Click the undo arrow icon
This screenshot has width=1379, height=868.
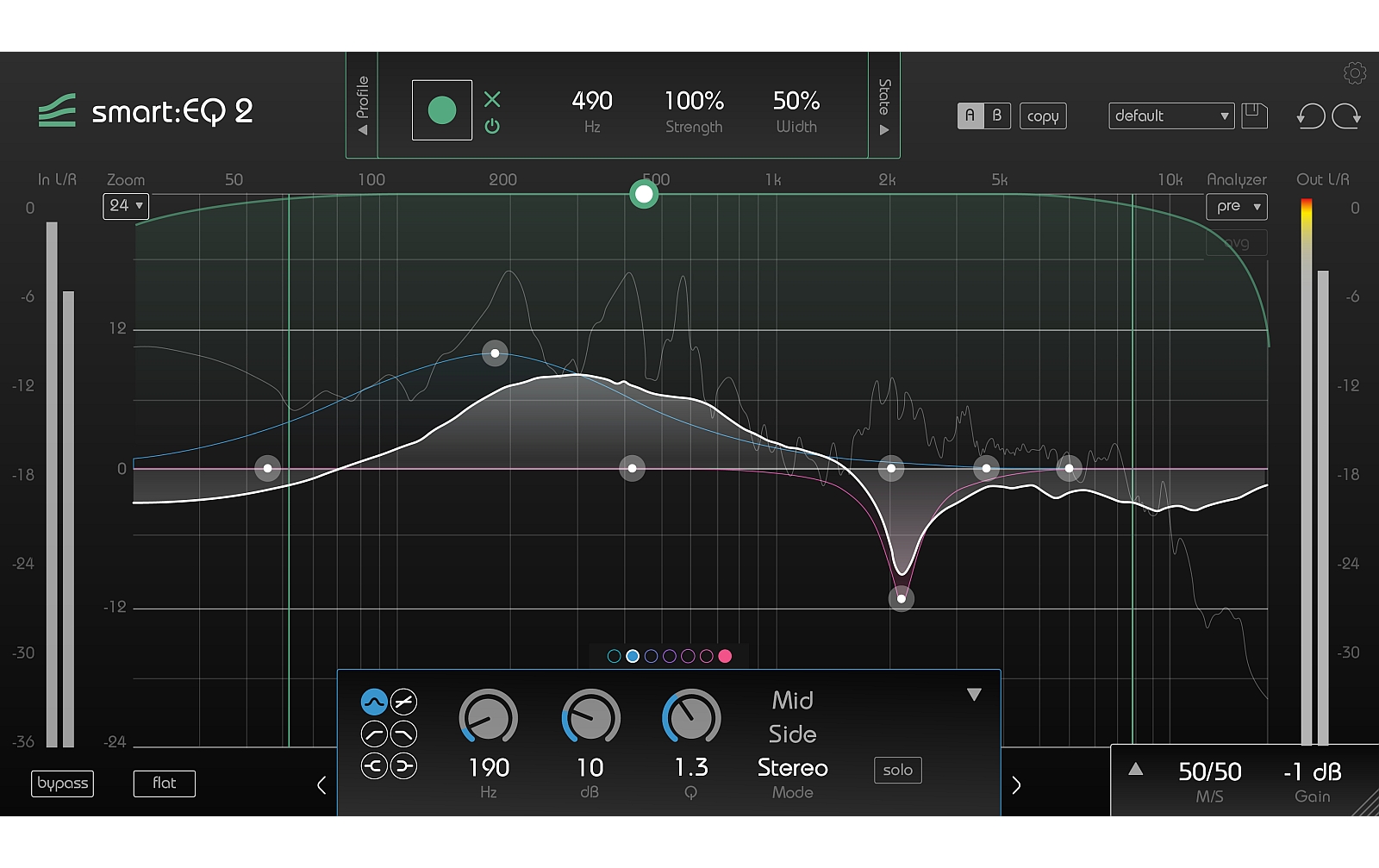pos(1311,116)
